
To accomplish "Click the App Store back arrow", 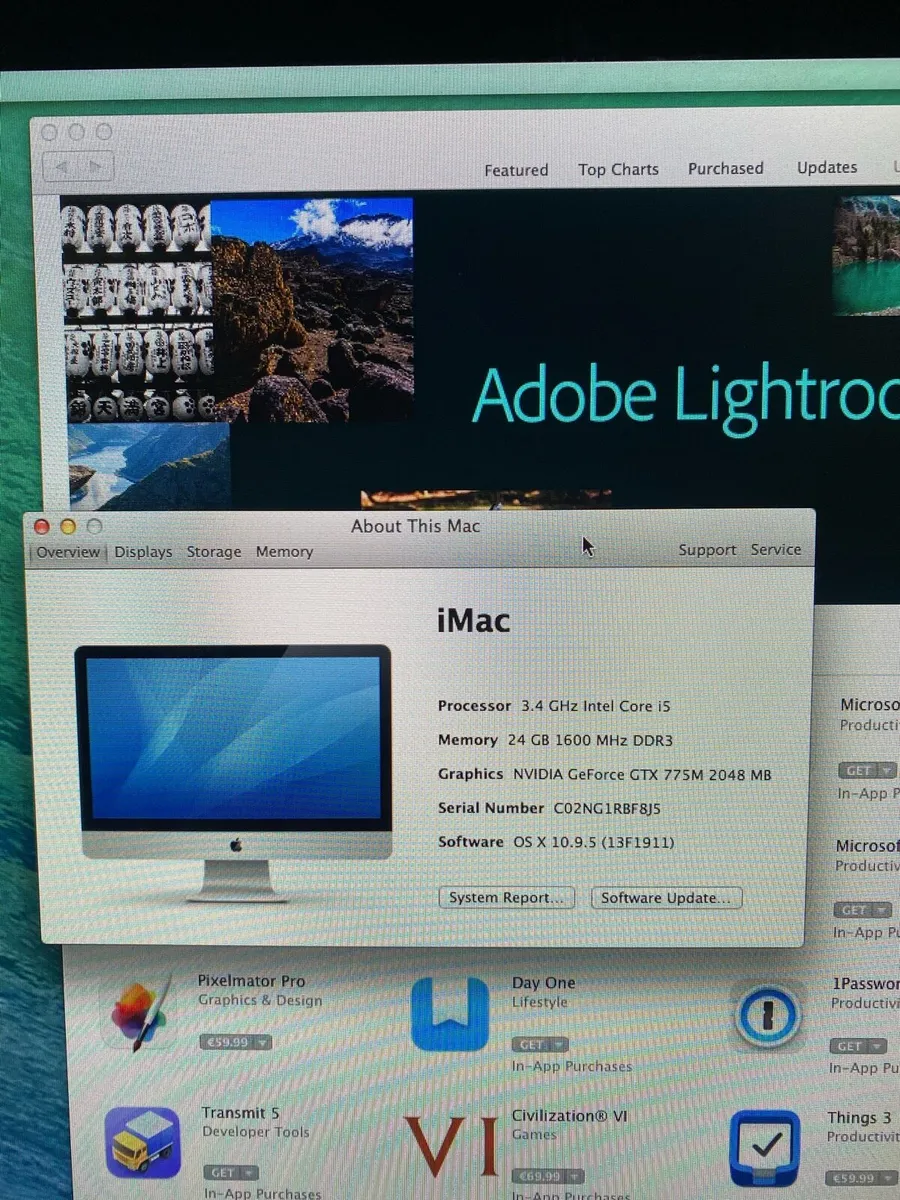I will (63, 166).
